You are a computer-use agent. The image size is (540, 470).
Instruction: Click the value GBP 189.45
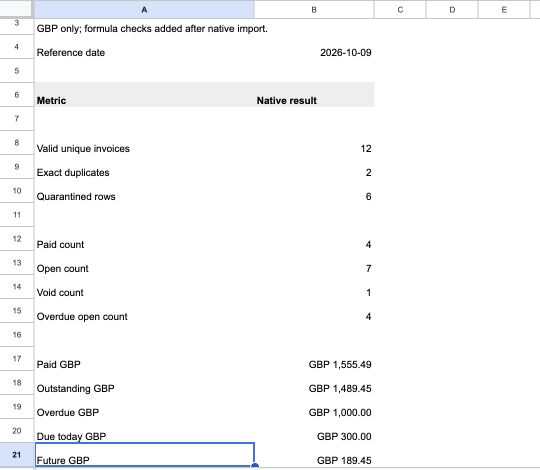click(x=314, y=455)
